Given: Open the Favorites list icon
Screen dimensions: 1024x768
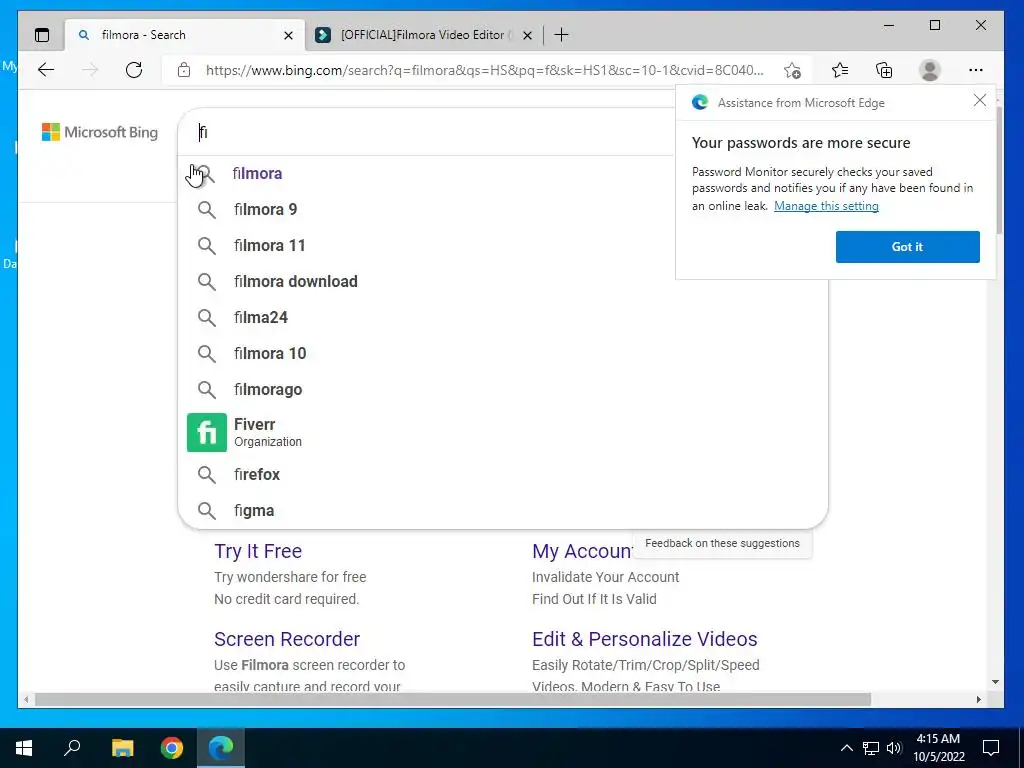Looking at the screenshot, I should (x=840, y=70).
